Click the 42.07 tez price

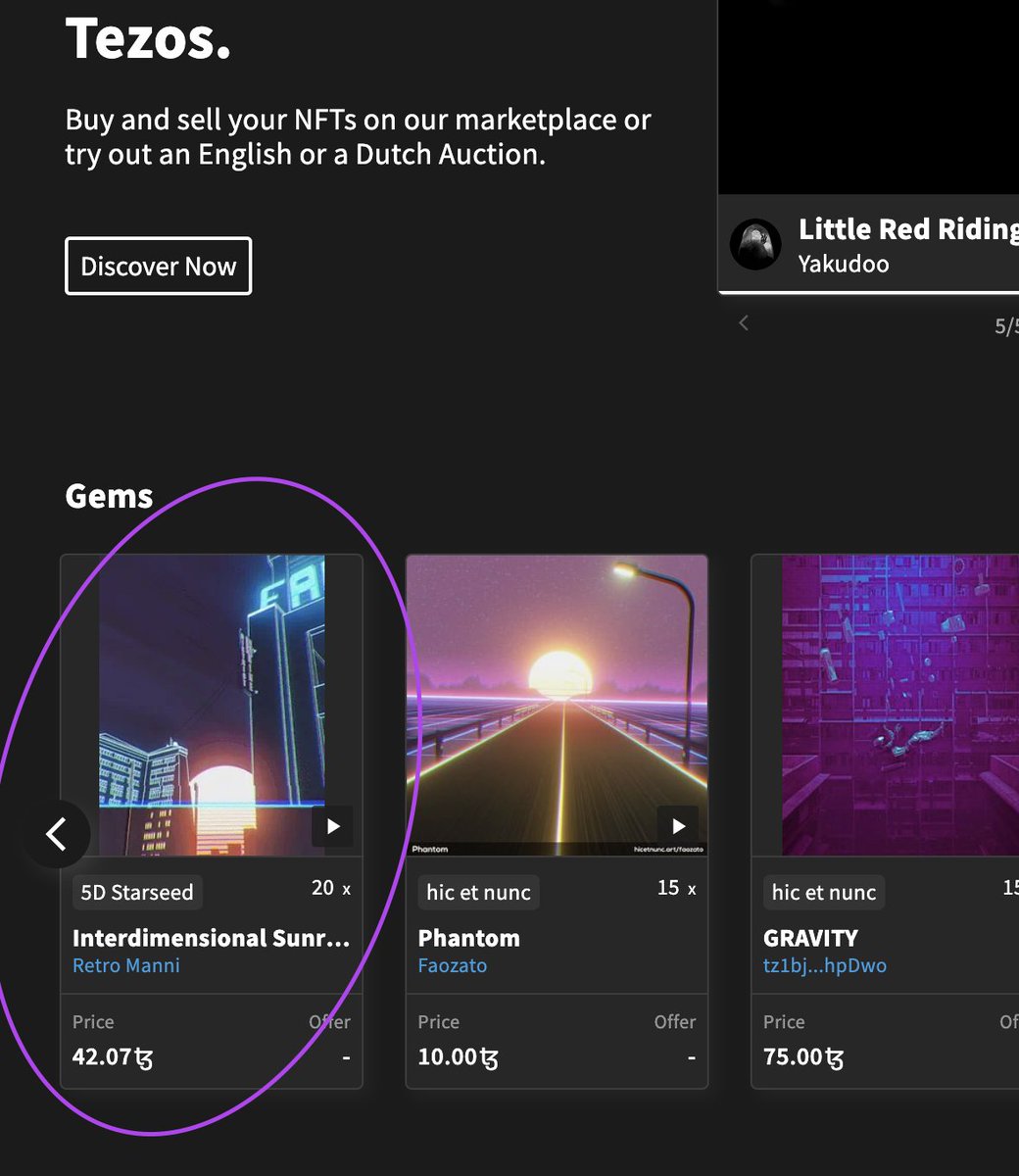tap(113, 1057)
